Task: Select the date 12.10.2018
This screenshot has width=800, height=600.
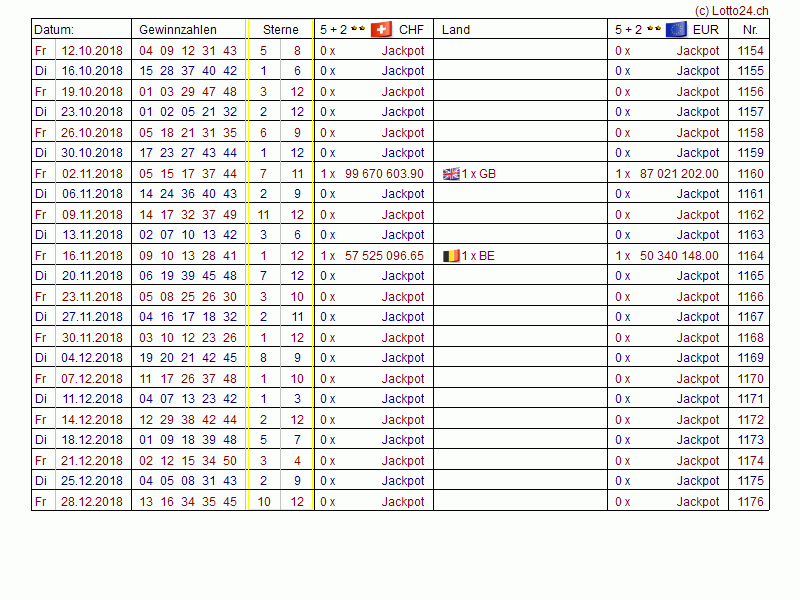Action: 92,51
